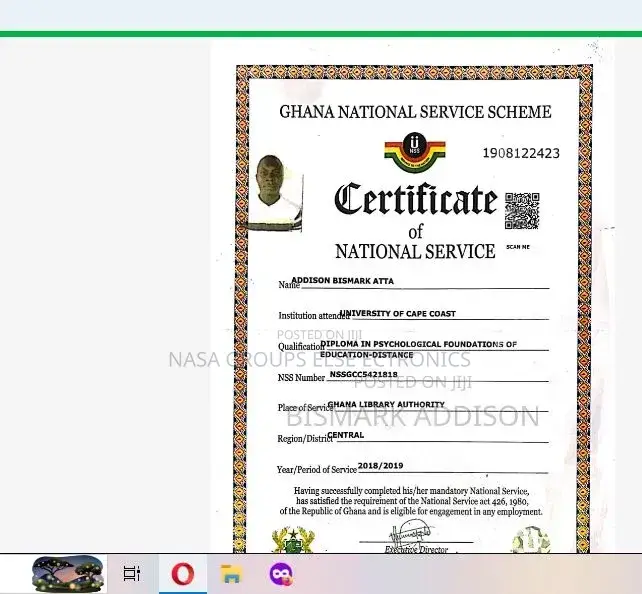Screen dimensions: 642x594
Task: Click the passport photo on the certificate
Action: pyautogui.click(x=275, y=193)
